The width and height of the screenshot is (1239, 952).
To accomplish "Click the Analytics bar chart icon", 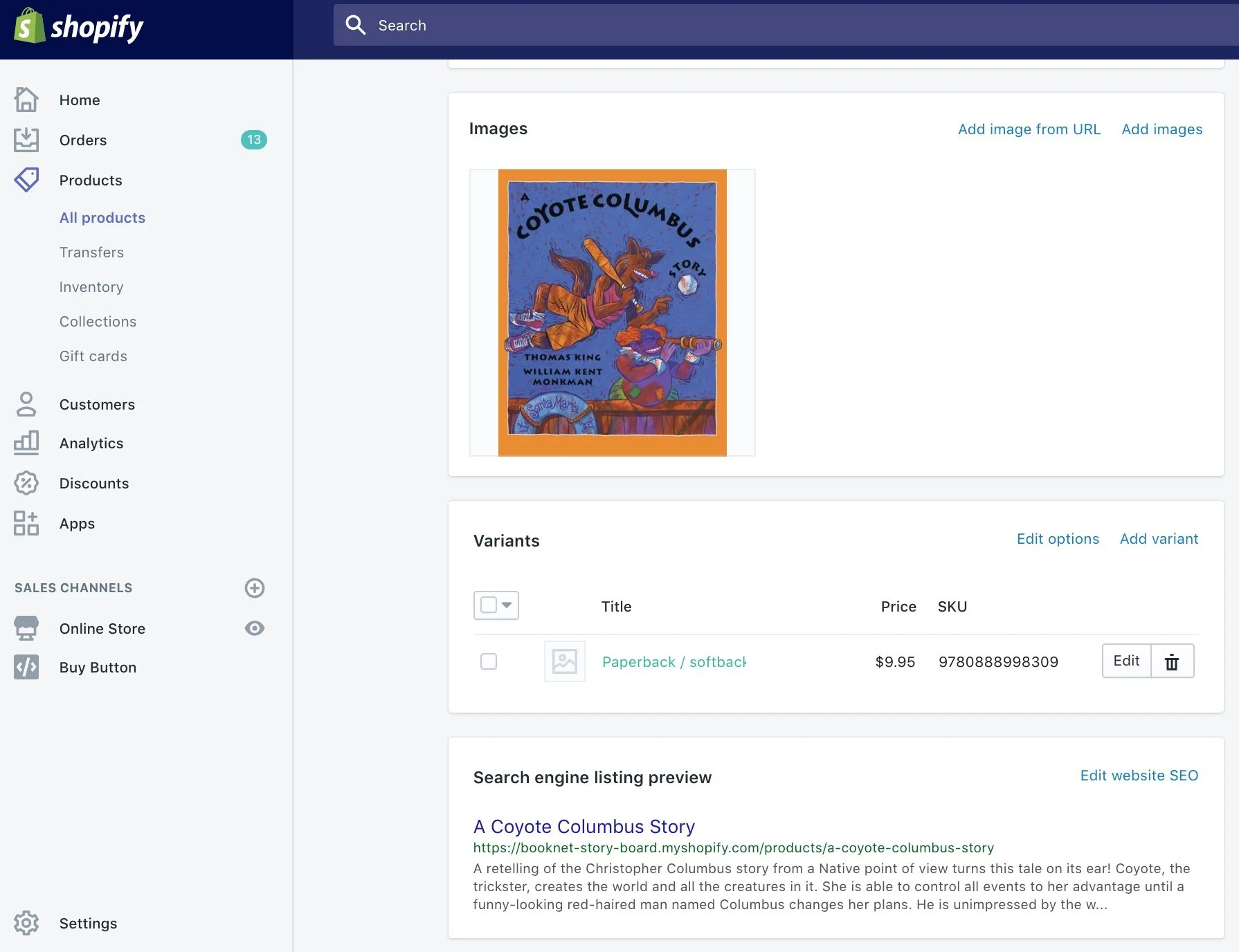I will coord(26,443).
